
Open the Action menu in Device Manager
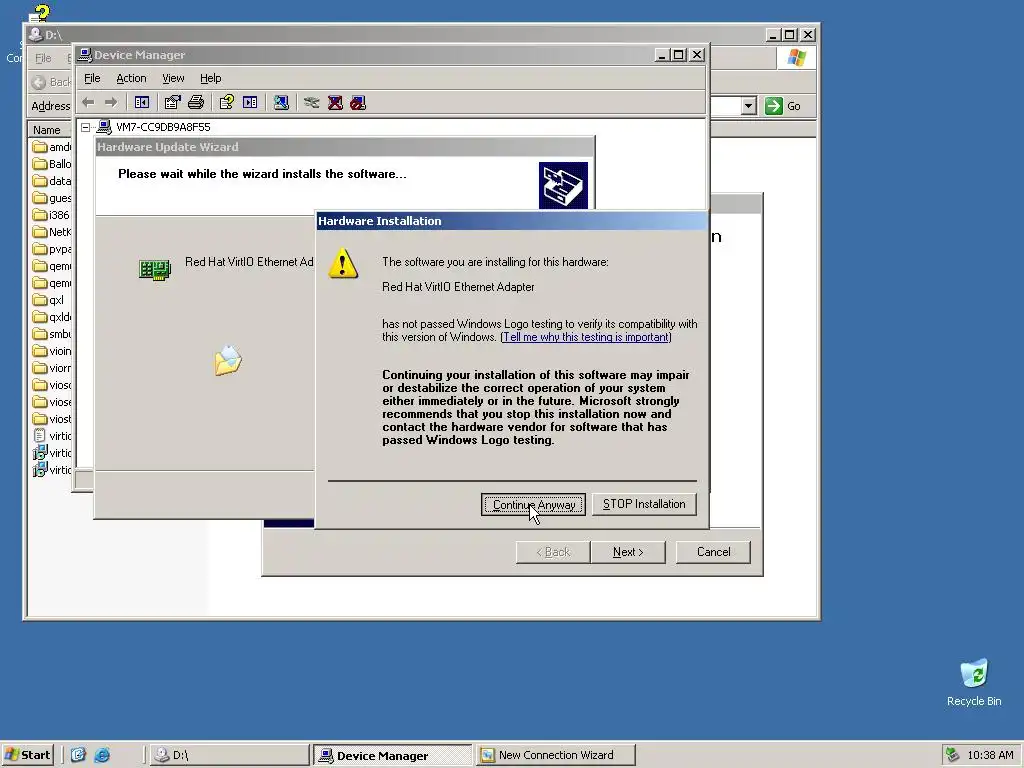click(131, 78)
